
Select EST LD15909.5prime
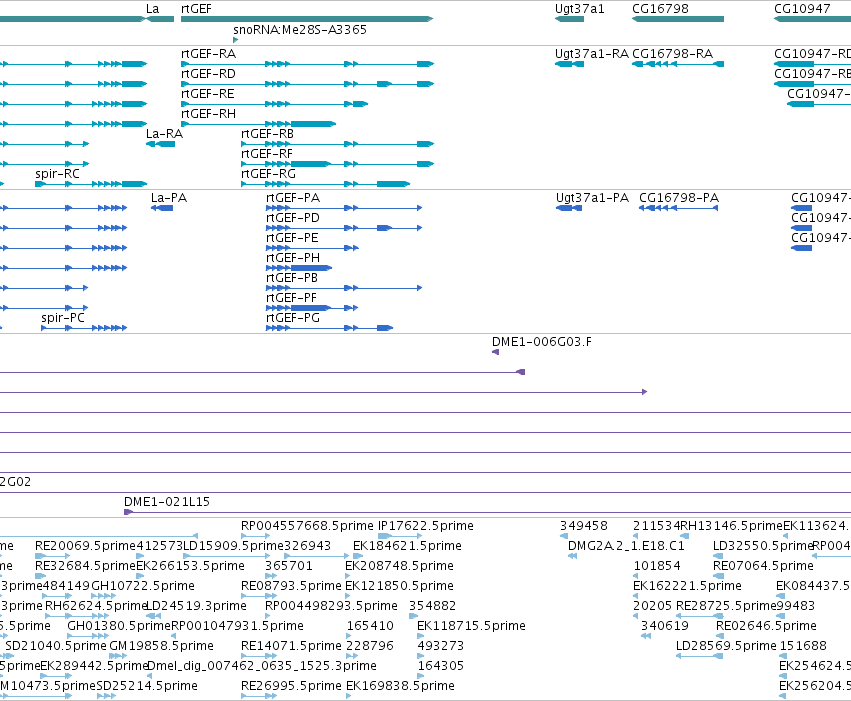point(234,546)
